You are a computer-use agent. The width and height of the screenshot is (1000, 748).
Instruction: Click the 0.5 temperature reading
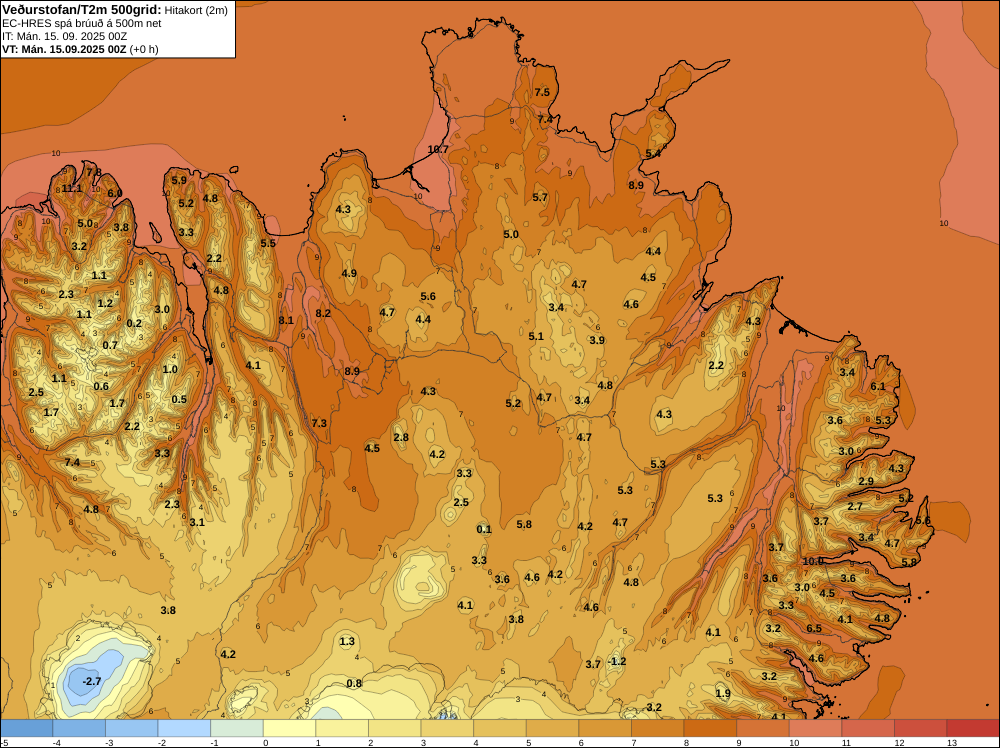tap(179, 400)
